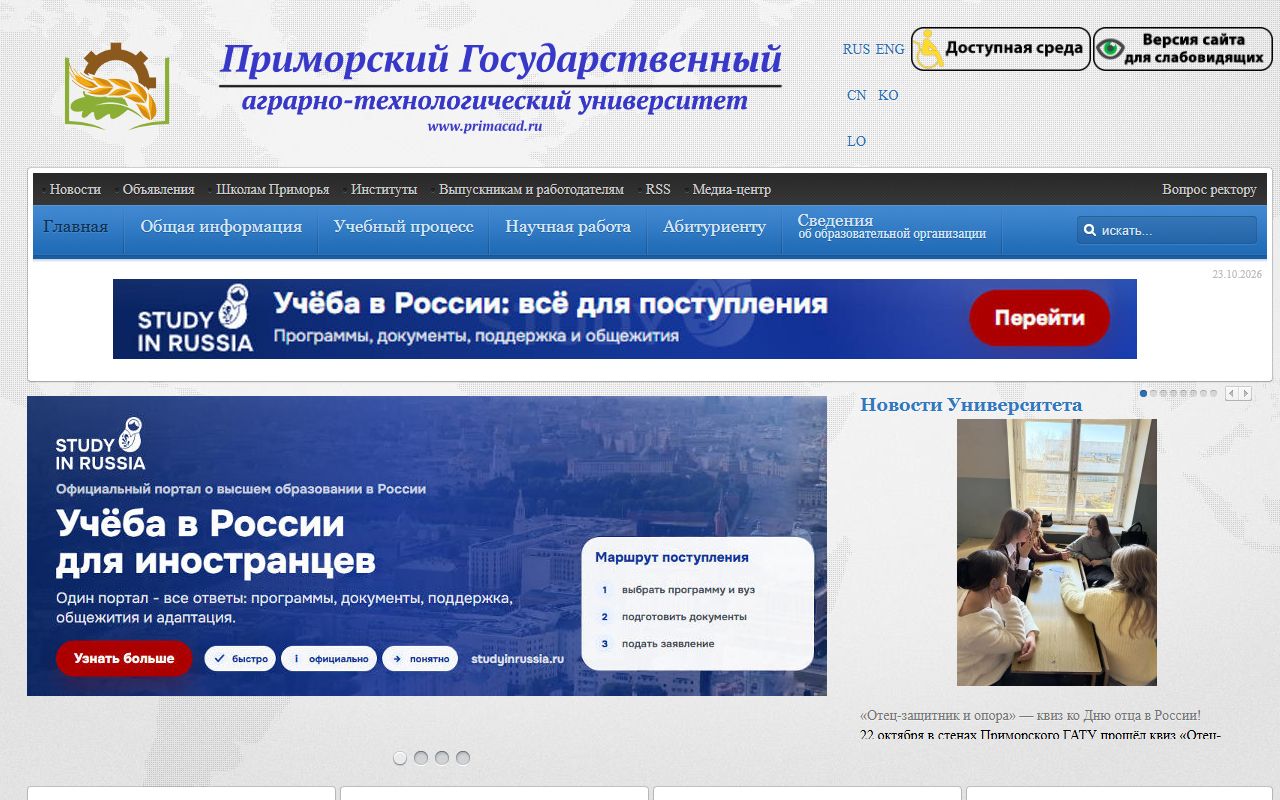Go to the next news item arrow
The image size is (1280, 800).
point(1245,394)
